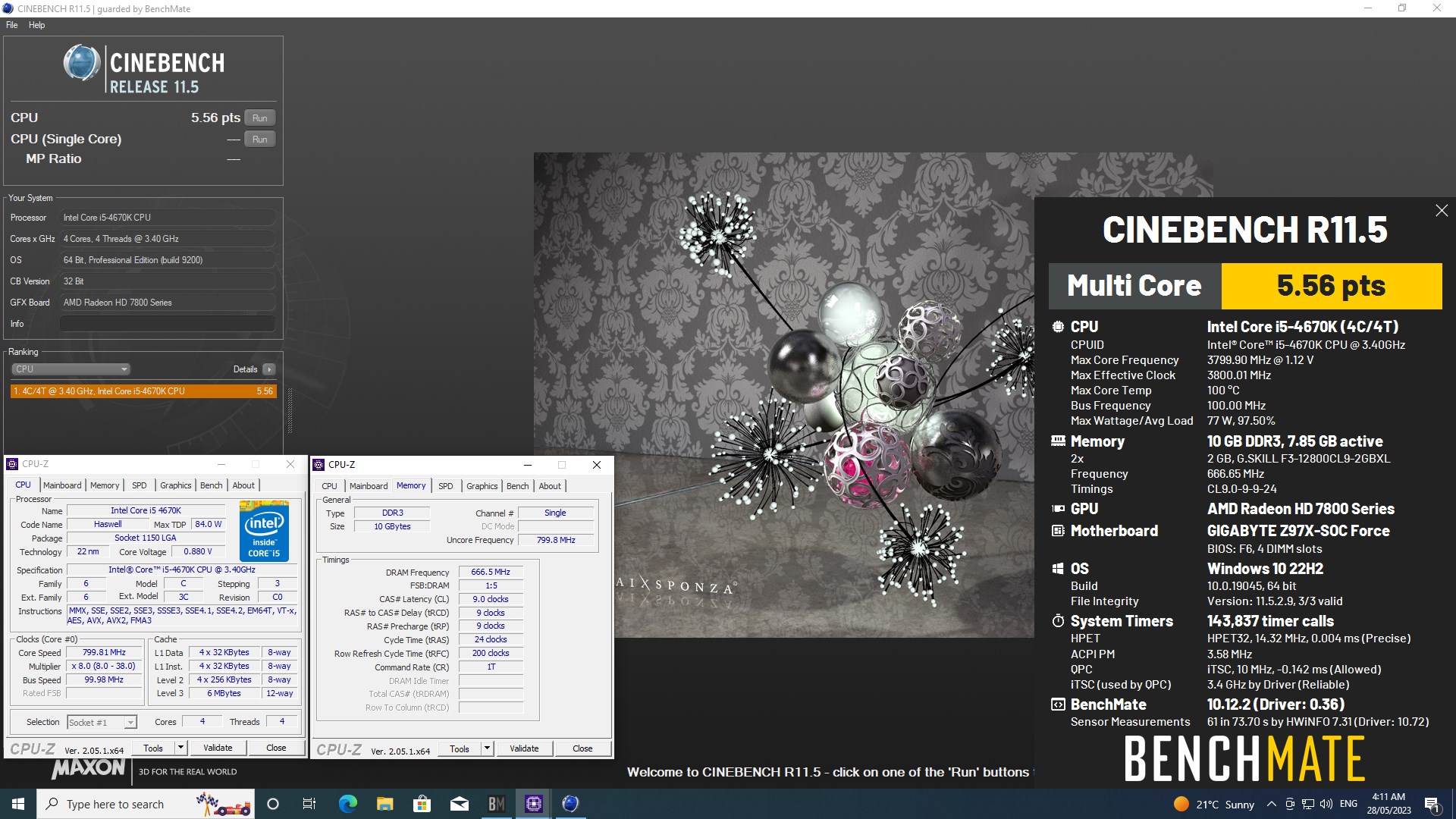Open File Explorer from taskbar
1456x819 pixels.
point(384,804)
